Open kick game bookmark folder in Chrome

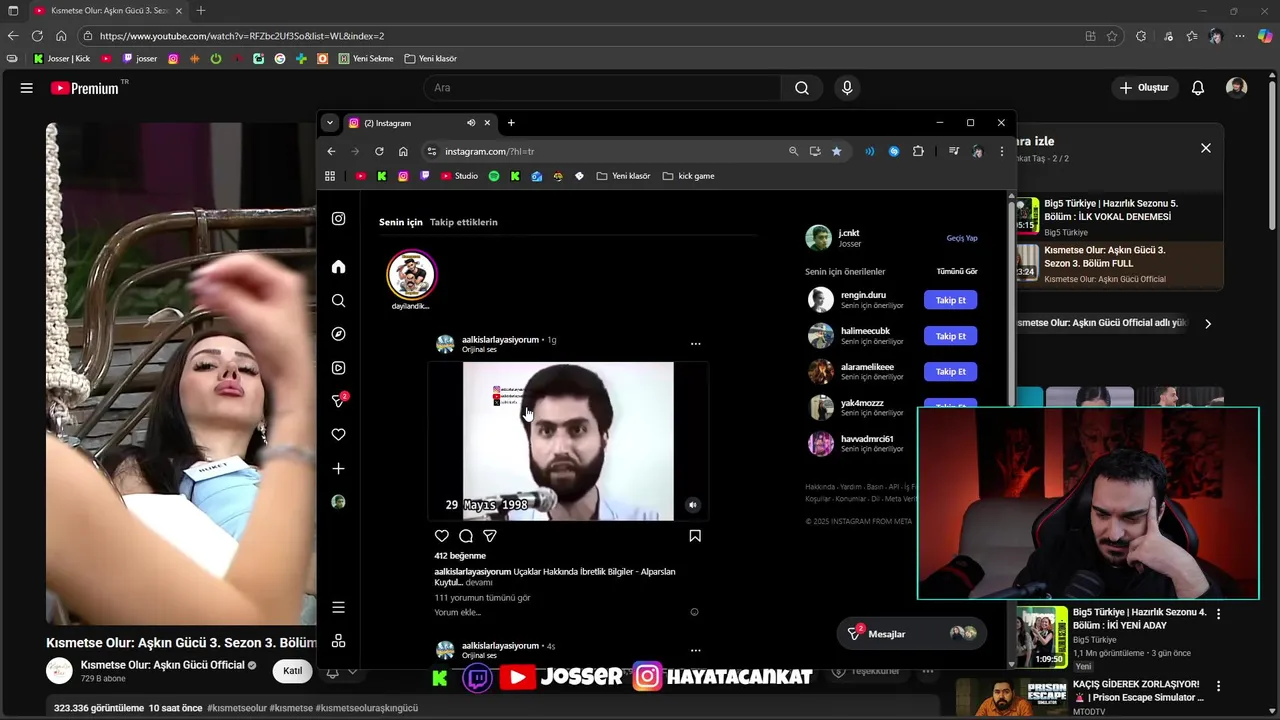click(688, 176)
